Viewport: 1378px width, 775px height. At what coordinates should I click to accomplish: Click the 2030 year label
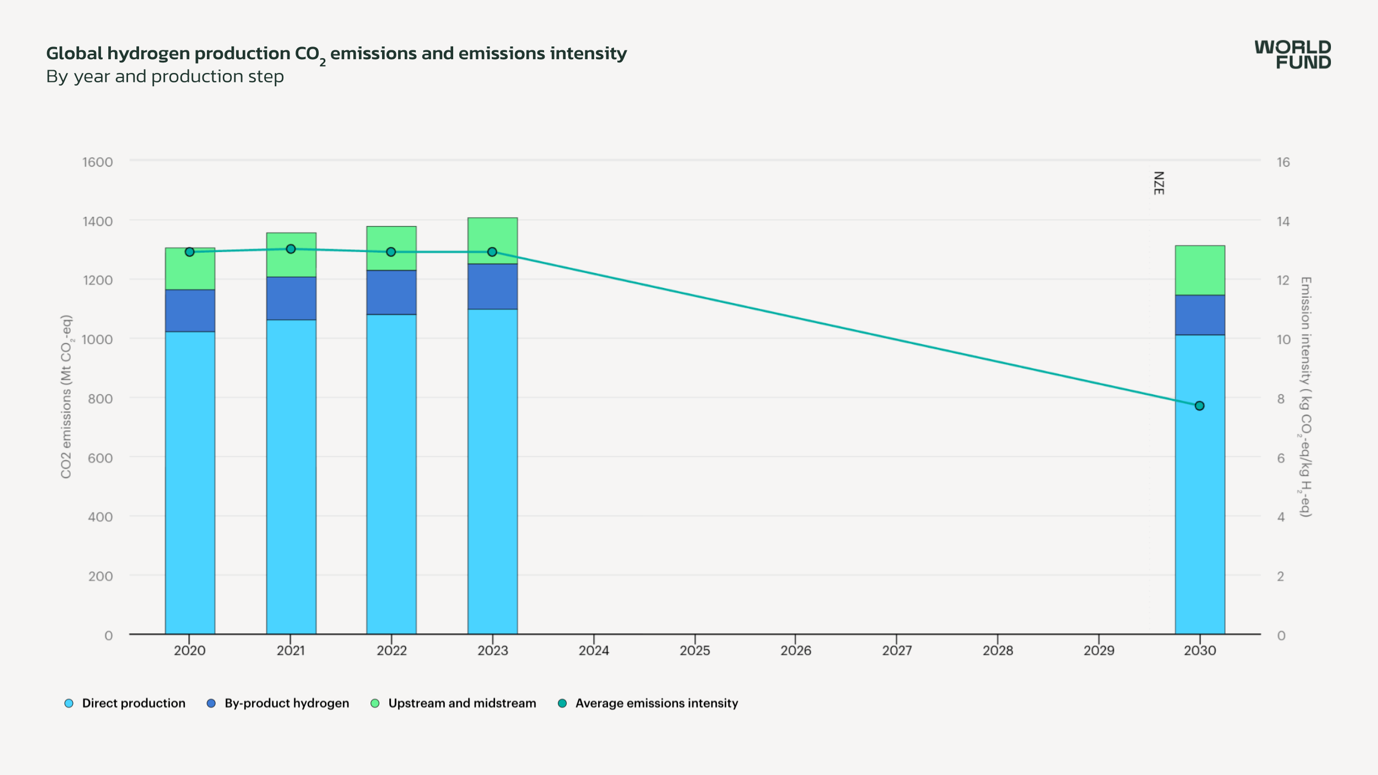[1199, 649]
